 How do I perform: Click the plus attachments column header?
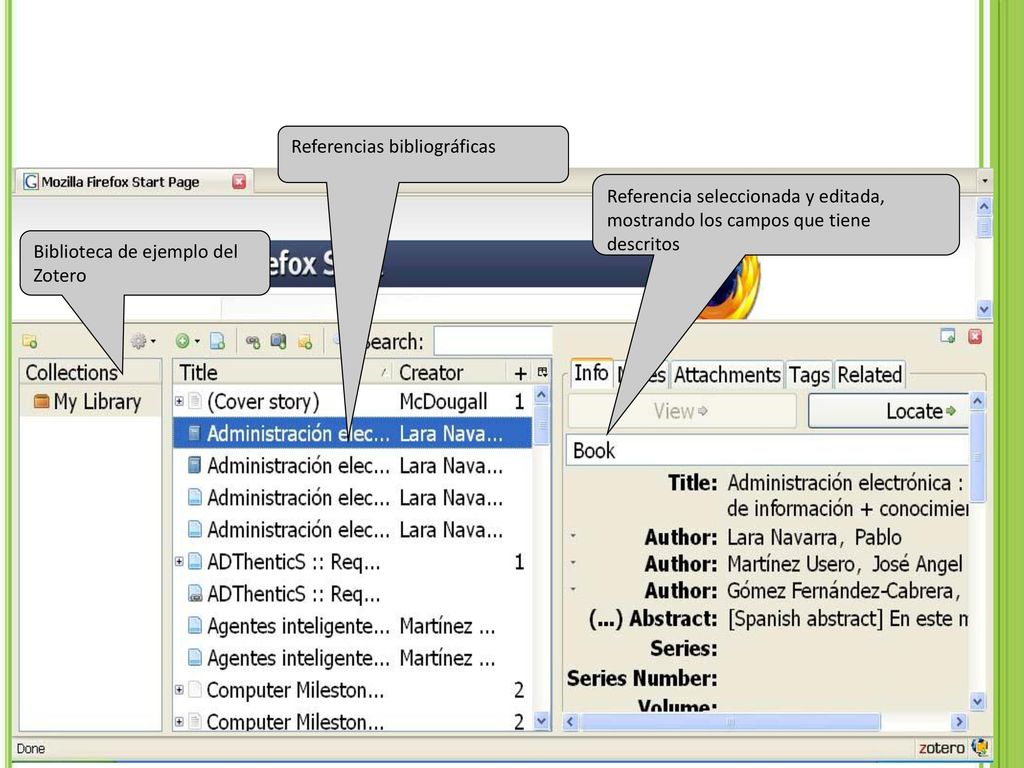click(520, 373)
